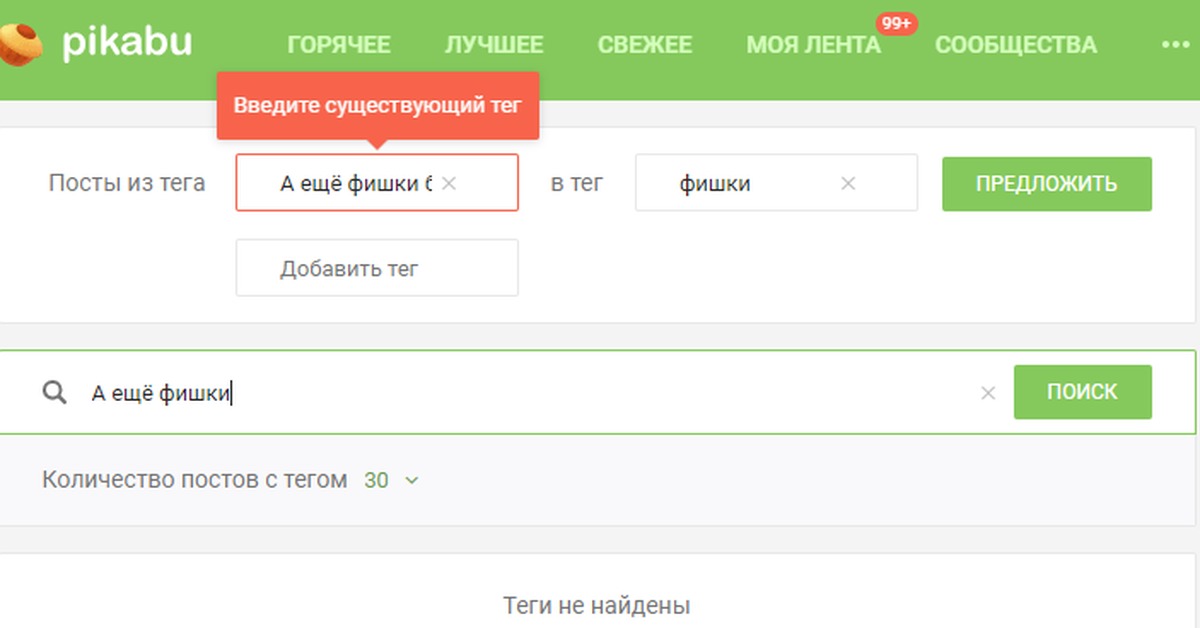
Task: Click the 'Теги не найдены' message
Action: 597,605
